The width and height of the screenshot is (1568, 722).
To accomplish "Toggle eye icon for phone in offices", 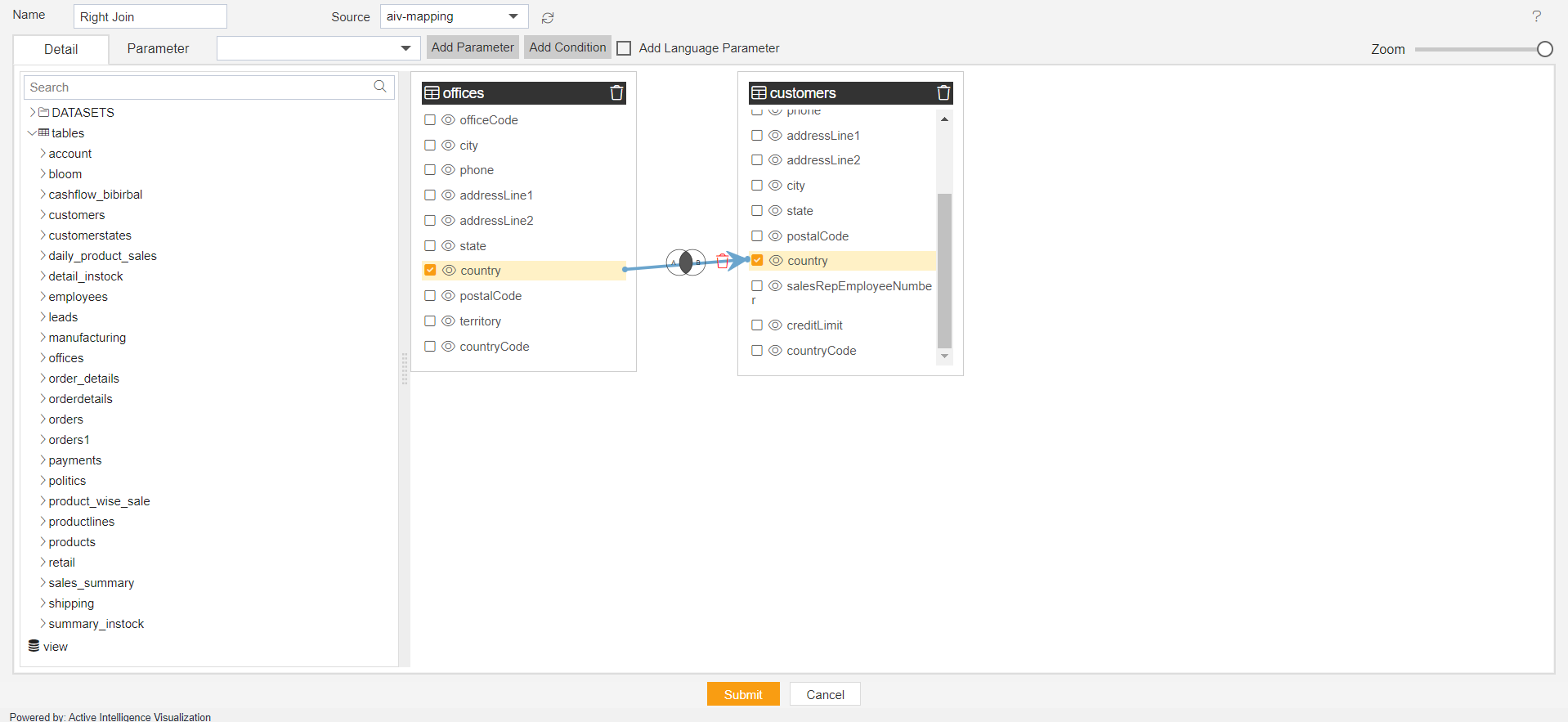I will click(448, 169).
